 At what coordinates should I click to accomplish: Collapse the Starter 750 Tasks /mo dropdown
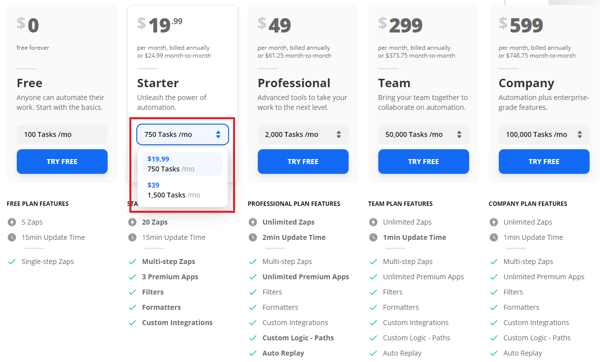183,134
